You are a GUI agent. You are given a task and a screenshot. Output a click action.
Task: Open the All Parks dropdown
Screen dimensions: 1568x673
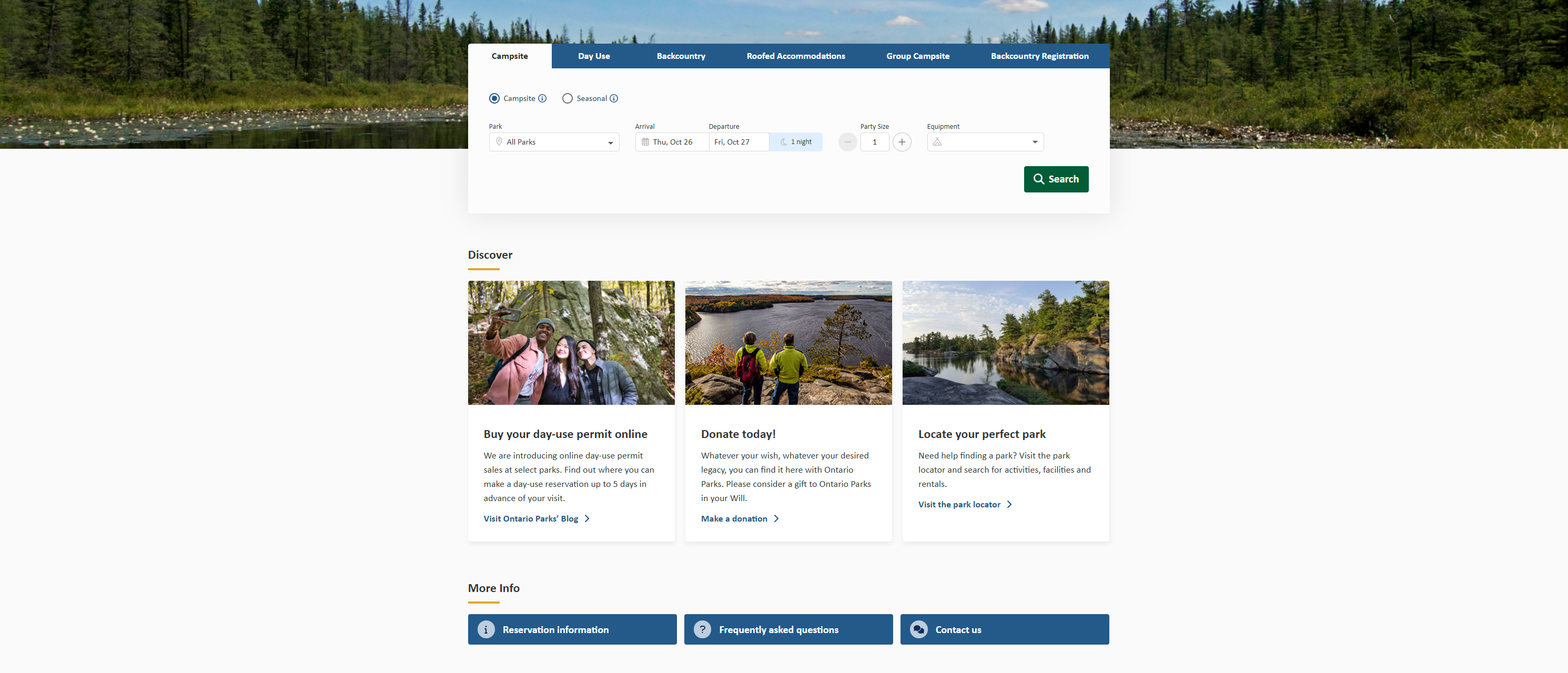pos(554,142)
